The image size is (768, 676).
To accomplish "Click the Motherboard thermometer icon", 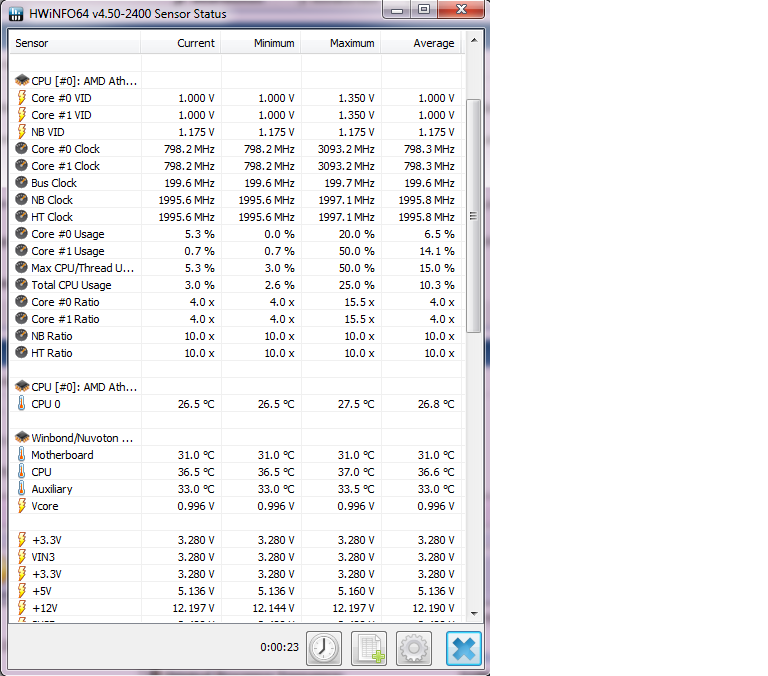I will pyautogui.click(x=22, y=454).
